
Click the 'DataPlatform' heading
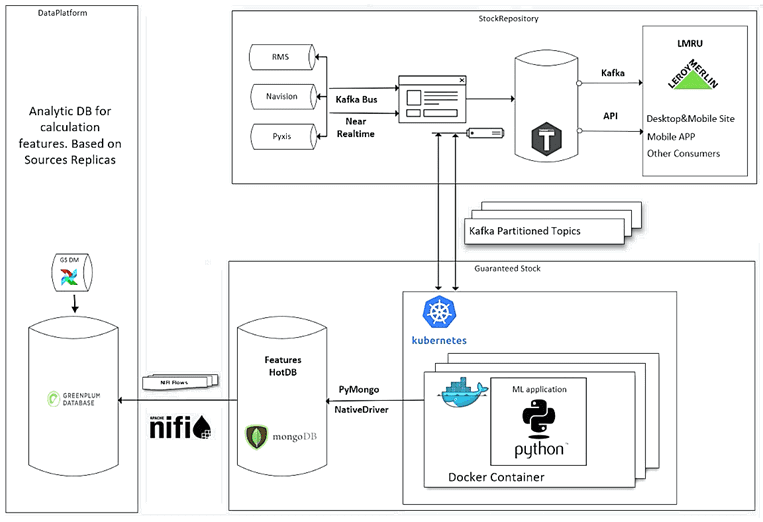pyautogui.click(x=63, y=13)
